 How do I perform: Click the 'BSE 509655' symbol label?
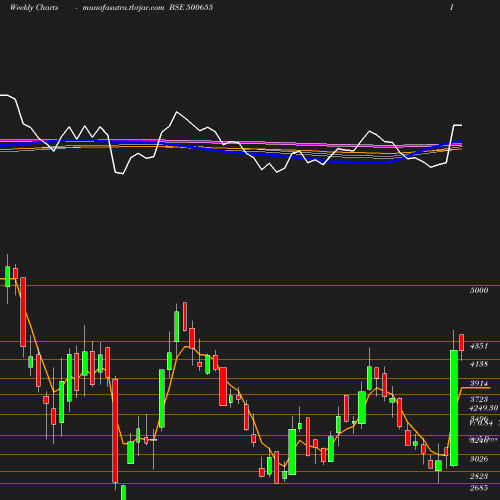(191, 7)
